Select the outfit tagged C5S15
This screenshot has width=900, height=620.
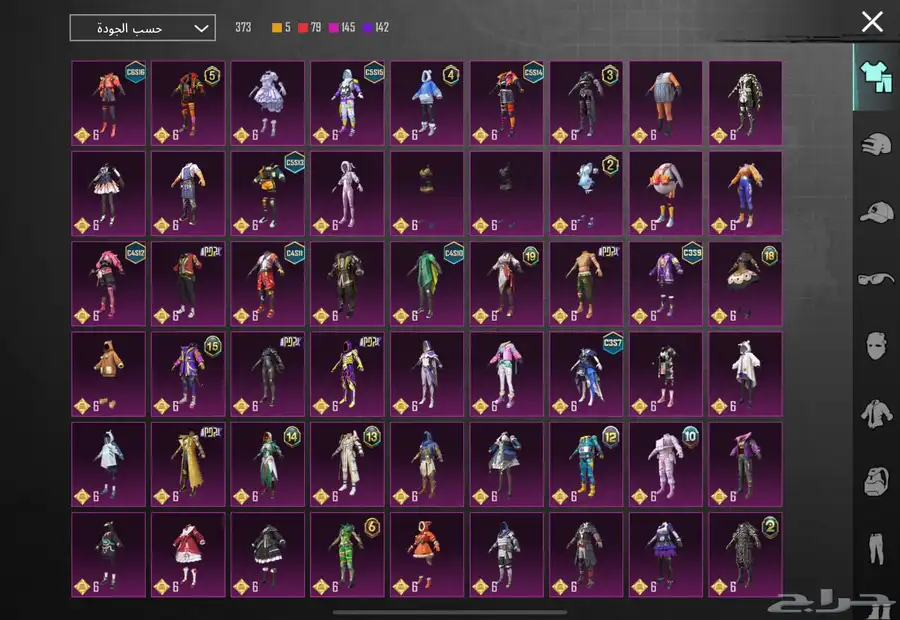pyautogui.click(x=348, y=103)
